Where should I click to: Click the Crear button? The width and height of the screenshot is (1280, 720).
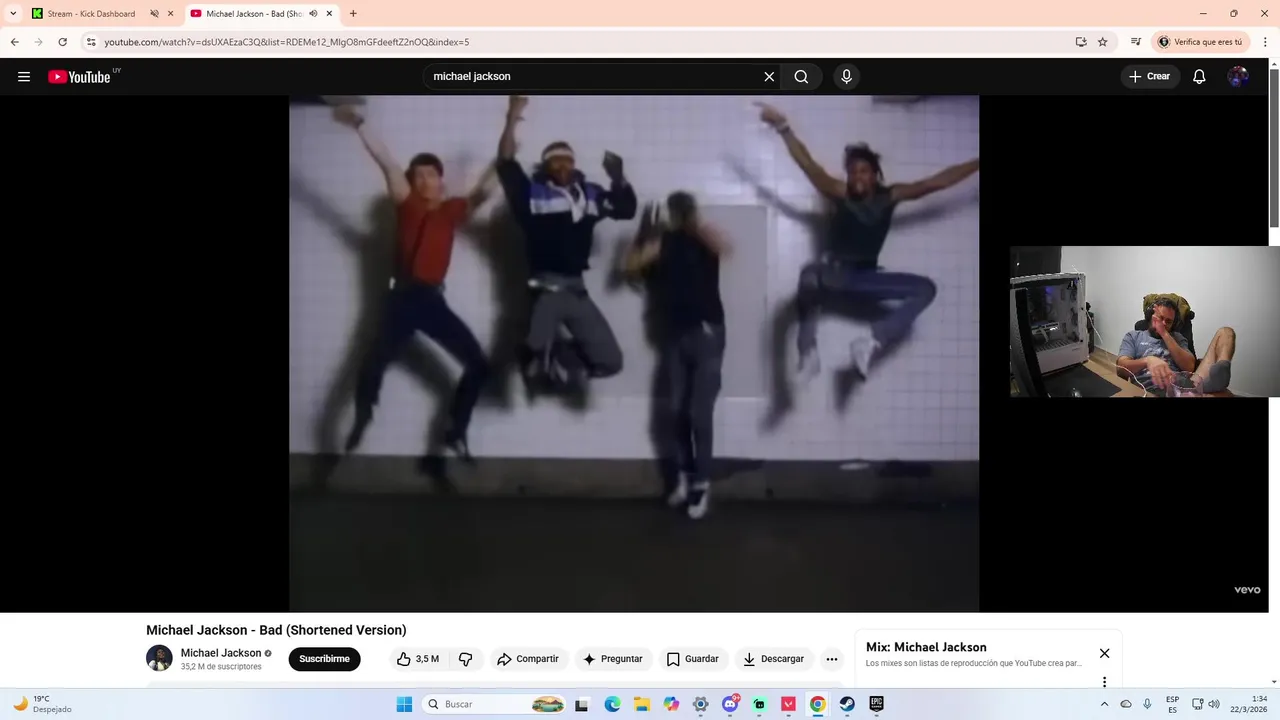click(1150, 77)
